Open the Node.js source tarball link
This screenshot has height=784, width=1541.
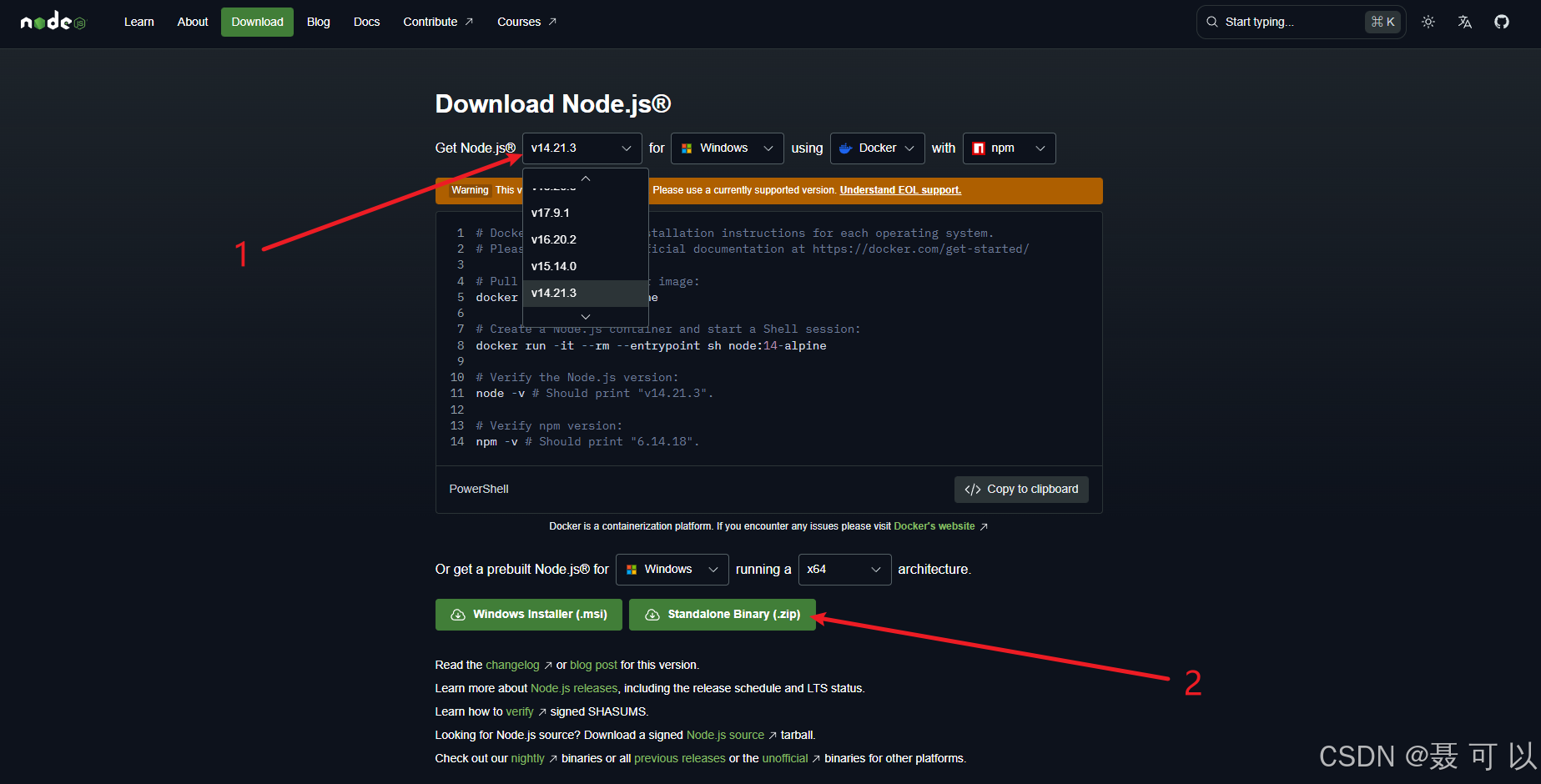click(732, 736)
